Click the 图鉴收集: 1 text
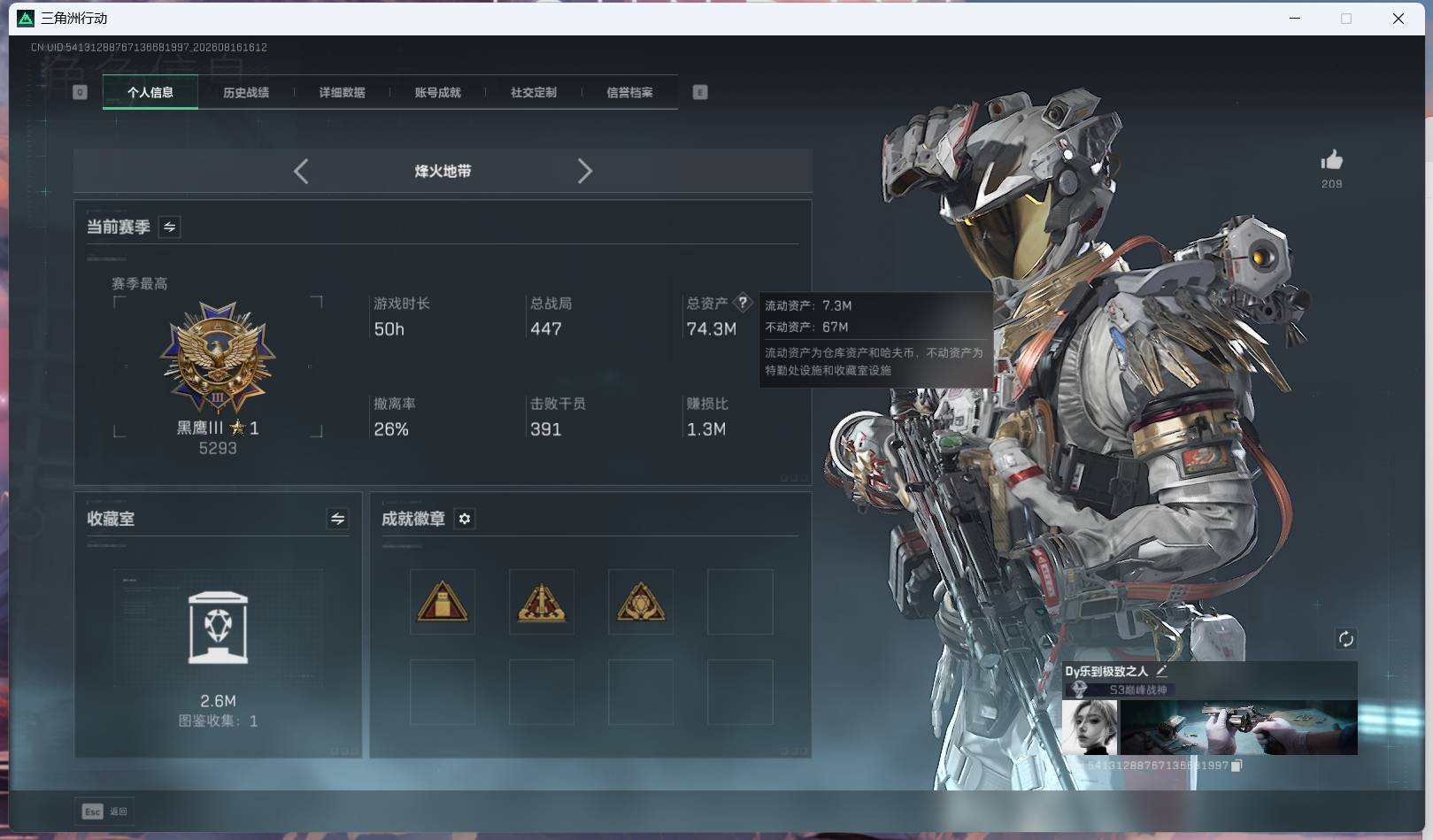The image size is (1433, 840). pyautogui.click(x=218, y=721)
